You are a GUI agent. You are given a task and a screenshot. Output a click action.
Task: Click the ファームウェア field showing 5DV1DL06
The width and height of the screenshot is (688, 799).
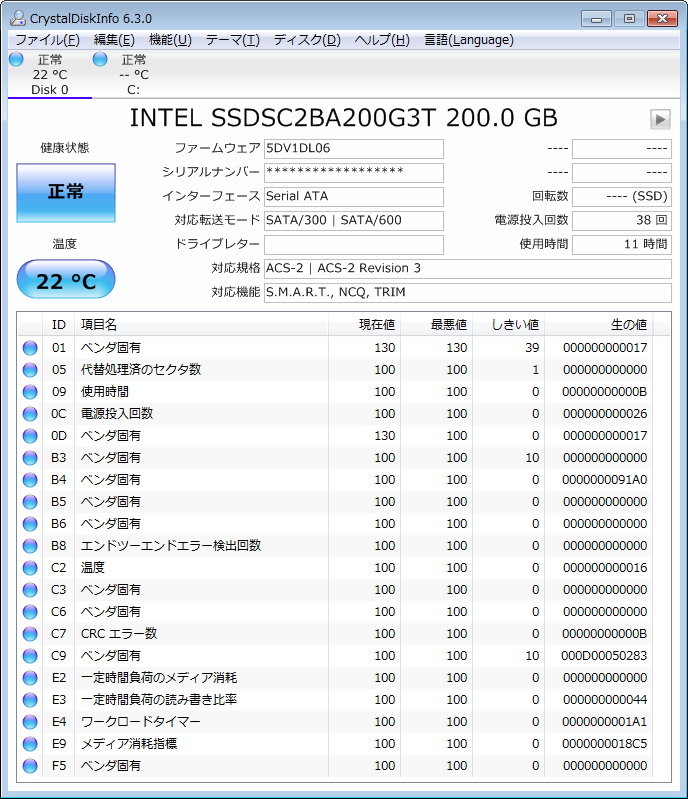[353, 149]
